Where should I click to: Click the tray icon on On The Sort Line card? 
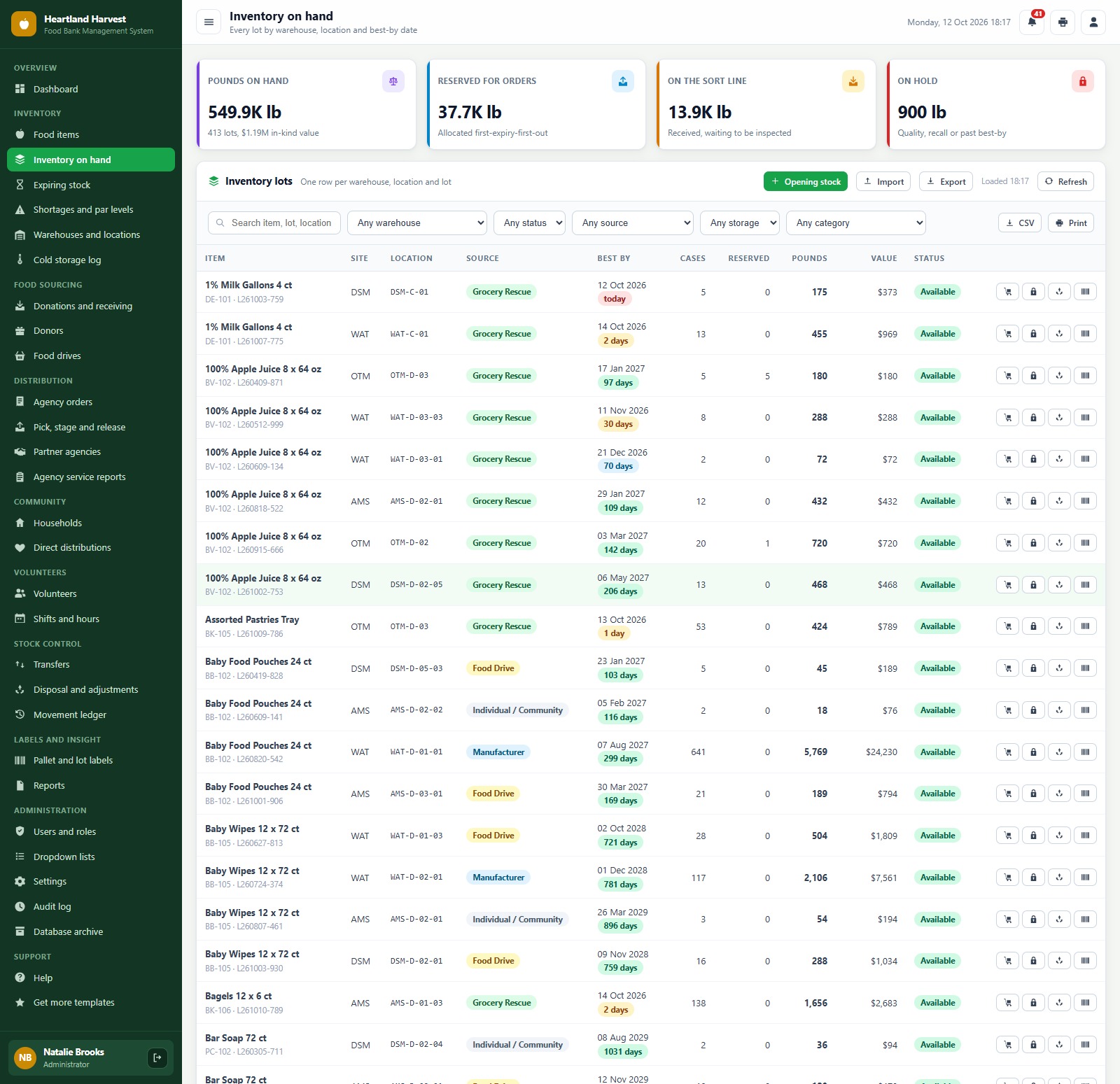click(853, 81)
